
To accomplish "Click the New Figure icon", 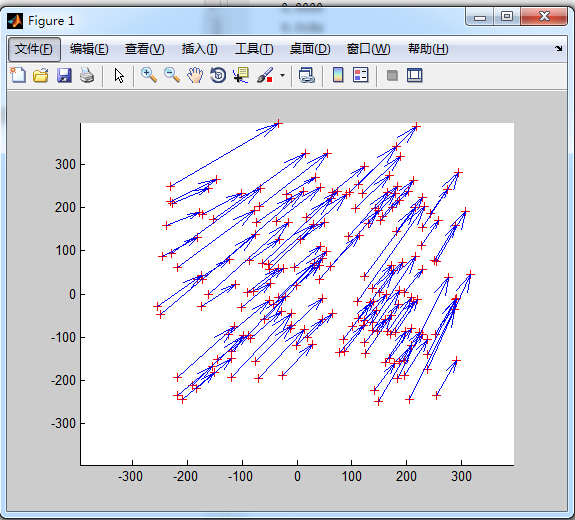I will point(18,76).
